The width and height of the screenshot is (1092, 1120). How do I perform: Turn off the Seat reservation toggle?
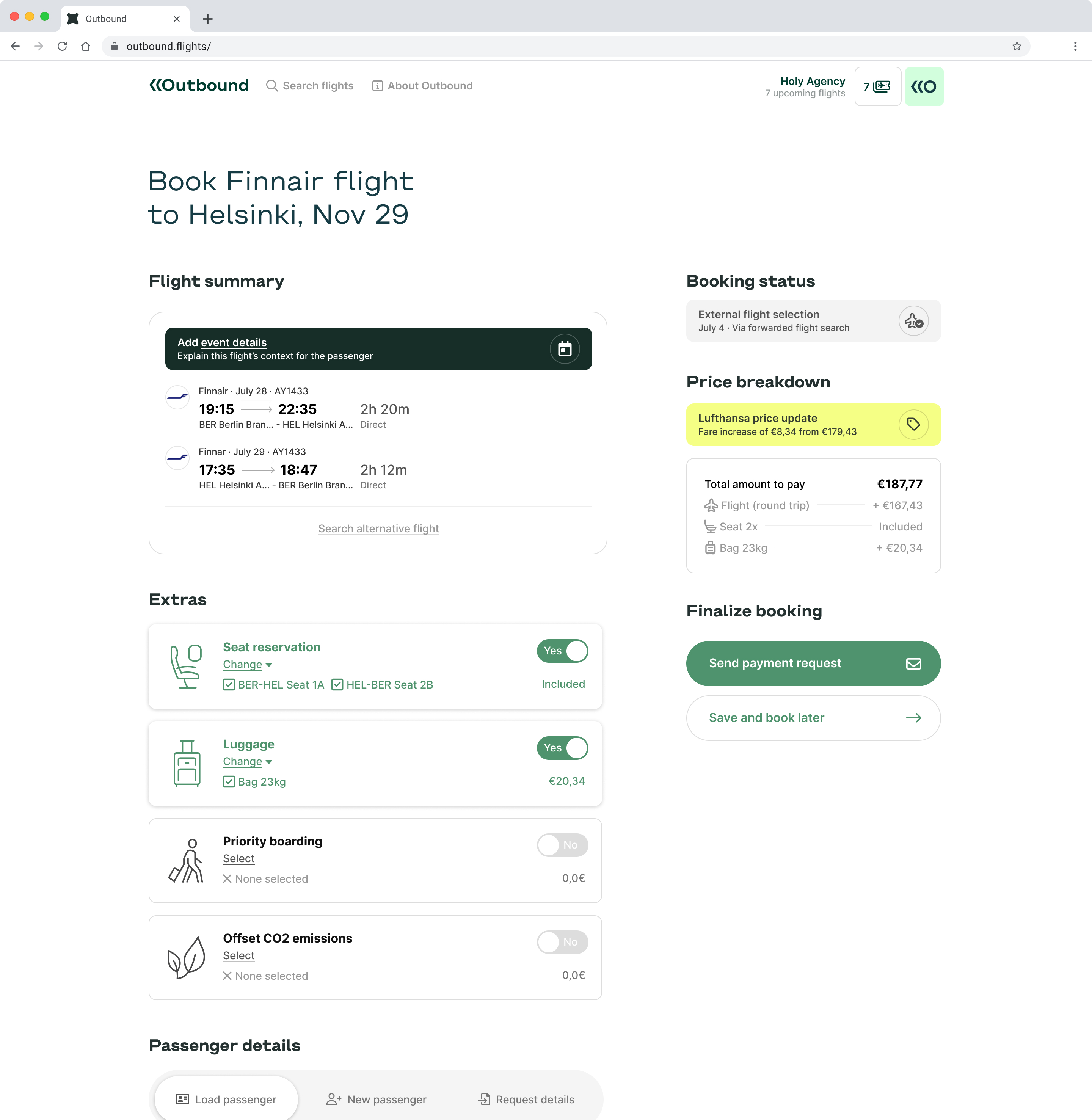[563, 651]
